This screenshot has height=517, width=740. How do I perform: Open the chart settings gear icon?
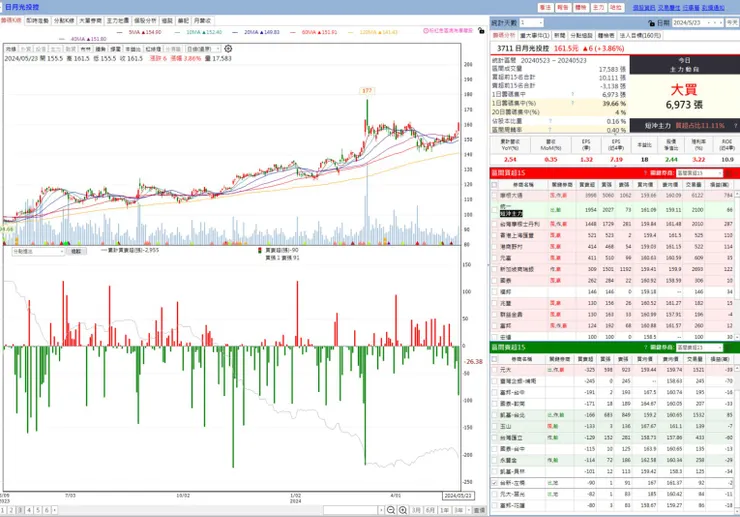point(228,49)
